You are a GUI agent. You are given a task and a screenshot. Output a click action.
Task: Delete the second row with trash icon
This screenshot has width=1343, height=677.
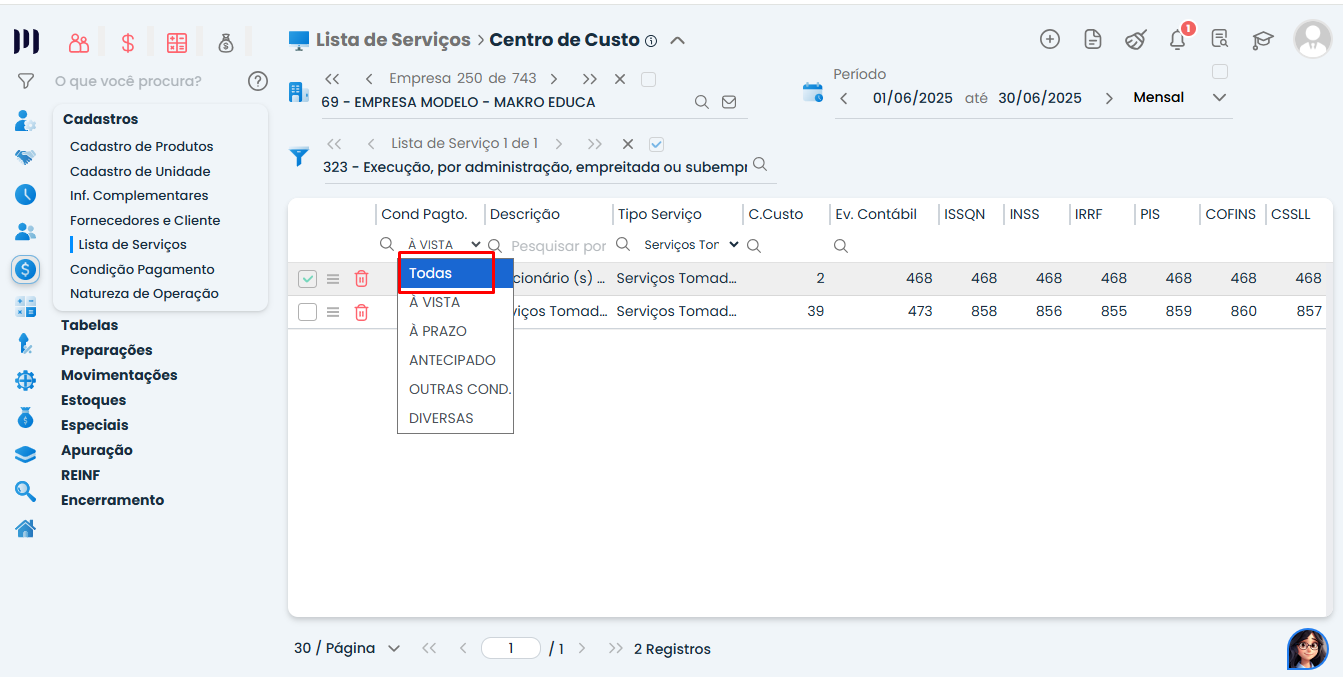pyautogui.click(x=362, y=312)
